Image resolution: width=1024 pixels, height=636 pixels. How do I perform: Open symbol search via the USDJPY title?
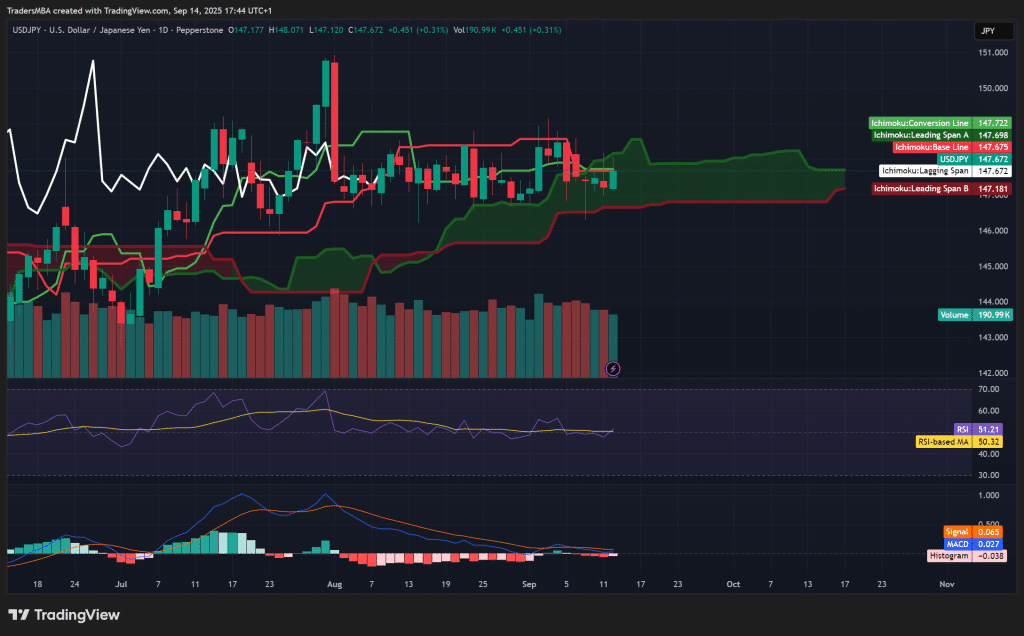(x=28, y=30)
